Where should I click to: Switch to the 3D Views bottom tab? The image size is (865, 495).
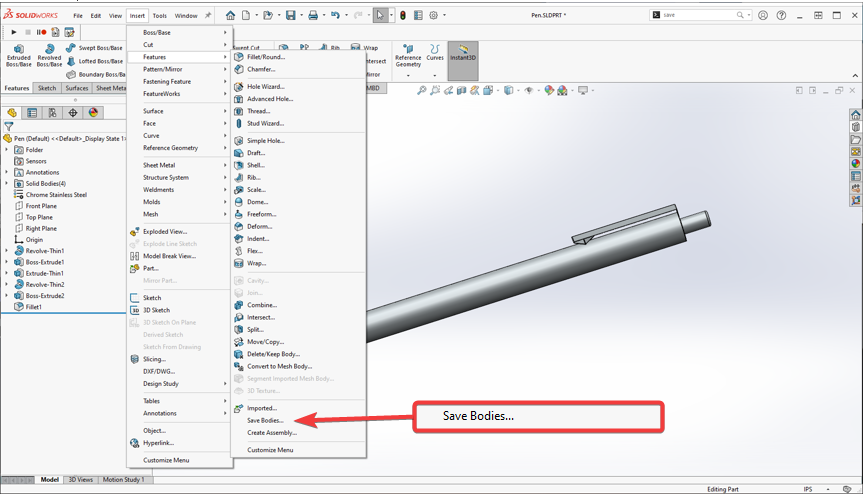(x=81, y=480)
